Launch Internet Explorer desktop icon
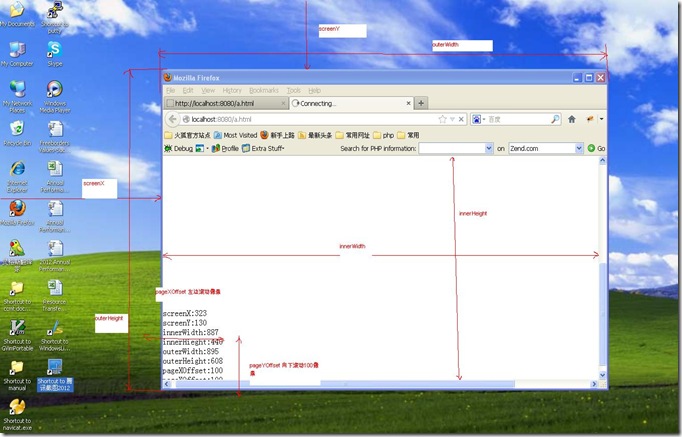The height and width of the screenshot is (437, 682). tap(17, 177)
